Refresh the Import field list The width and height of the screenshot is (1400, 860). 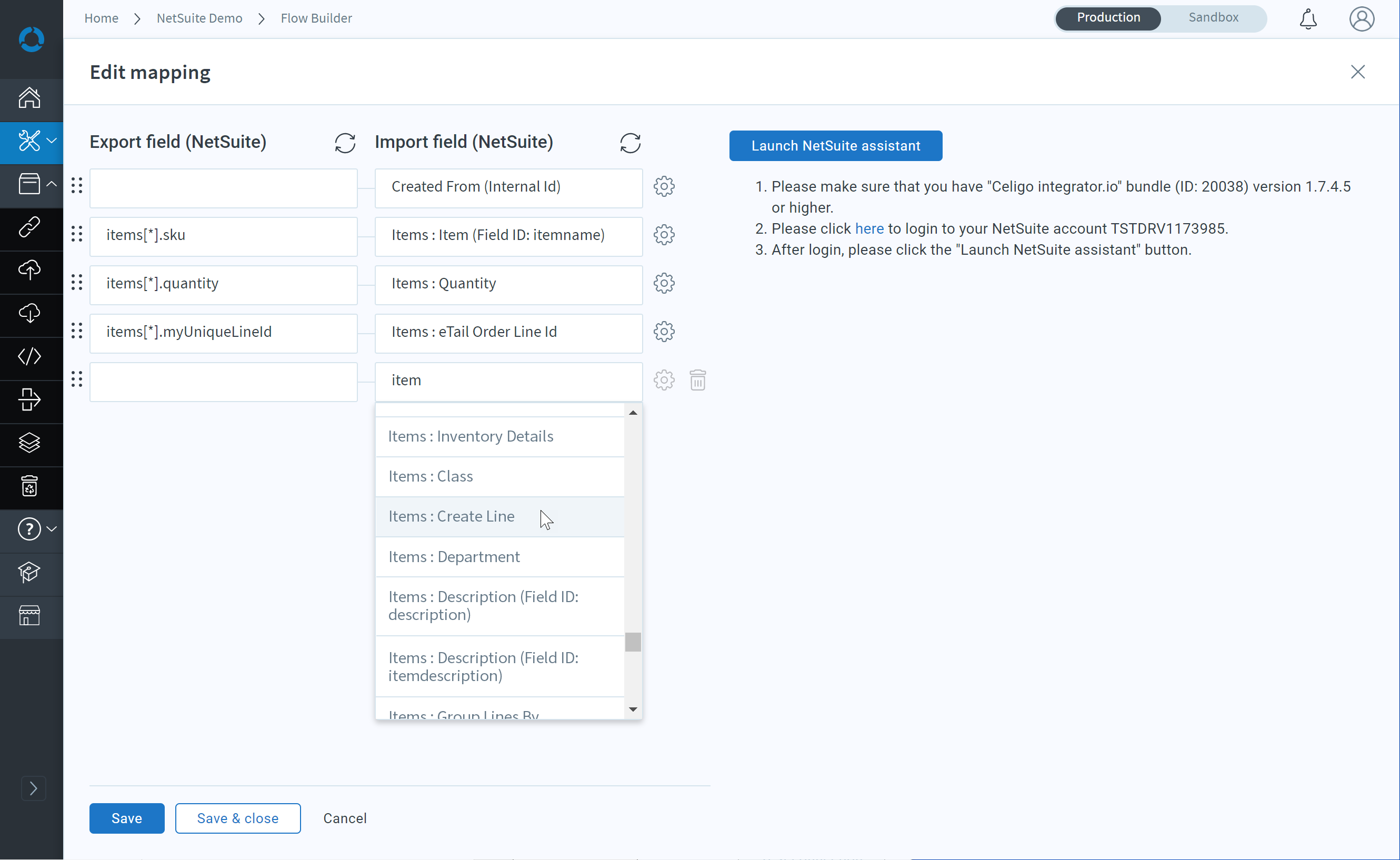630,143
